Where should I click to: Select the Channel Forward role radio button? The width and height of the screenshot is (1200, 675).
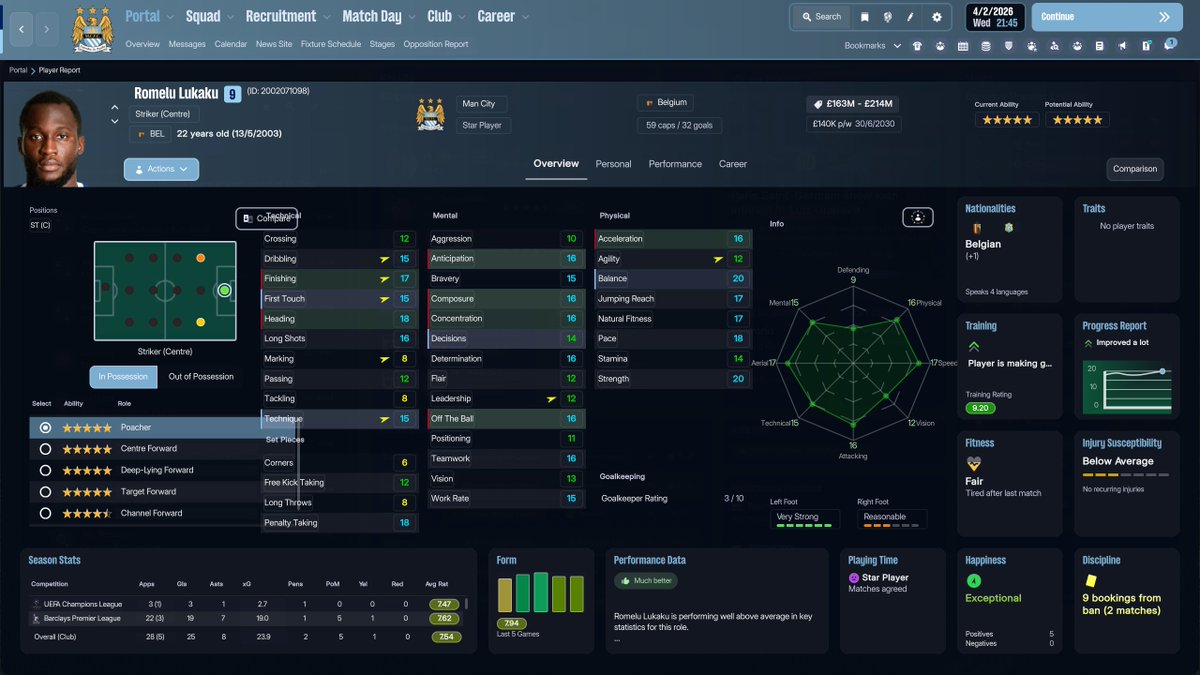click(45, 513)
